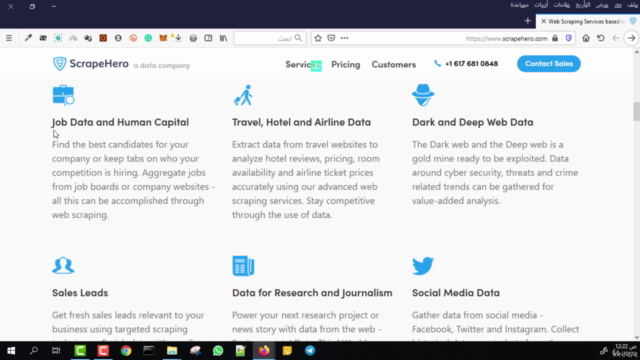Image resolution: width=640 pixels, height=360 pixels.
Task: Open a new tab with plus button
Action: pos(527,21)
